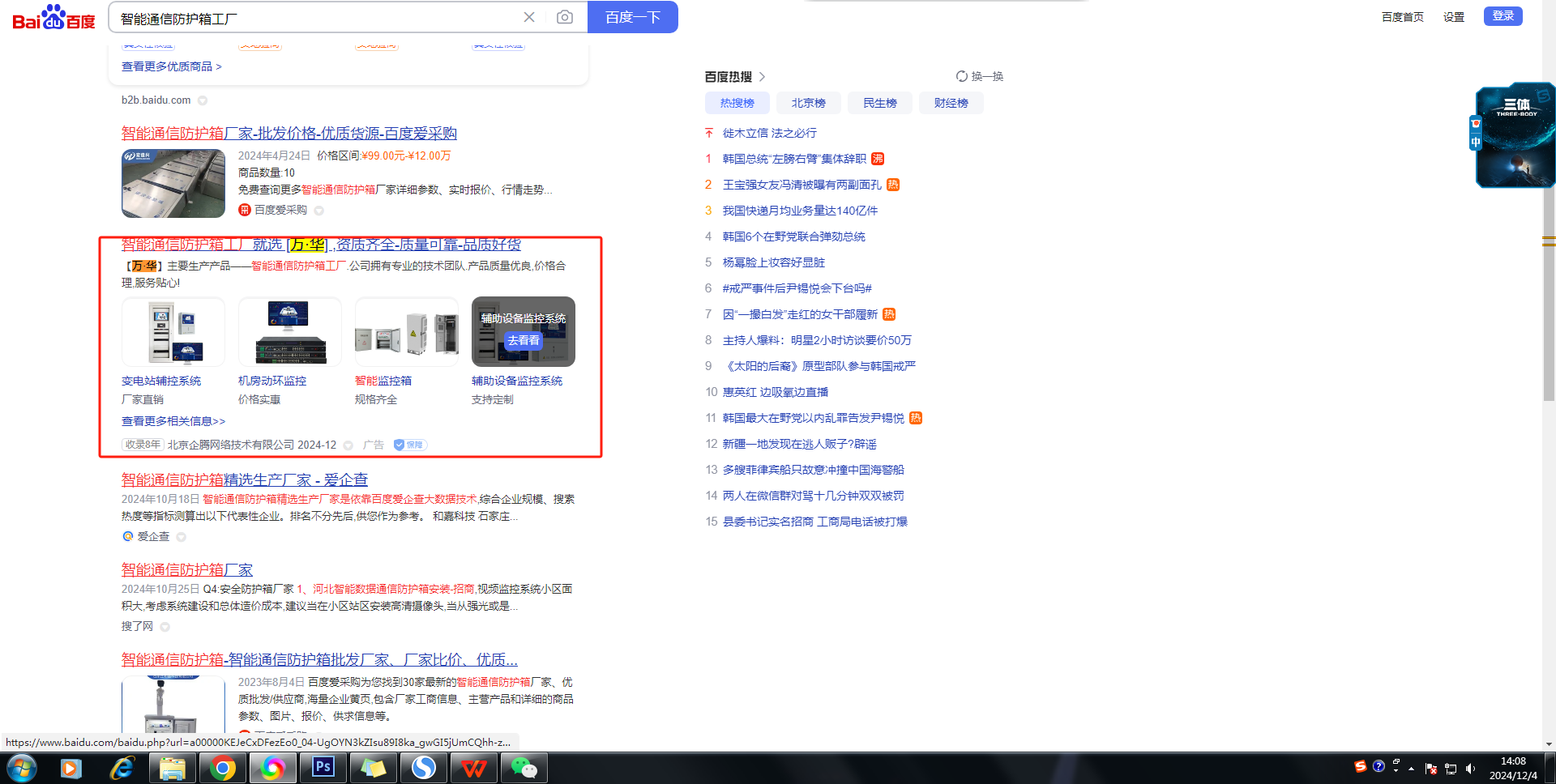
Task: Click the 登录 login button
Action: (x=1503, y=16)
